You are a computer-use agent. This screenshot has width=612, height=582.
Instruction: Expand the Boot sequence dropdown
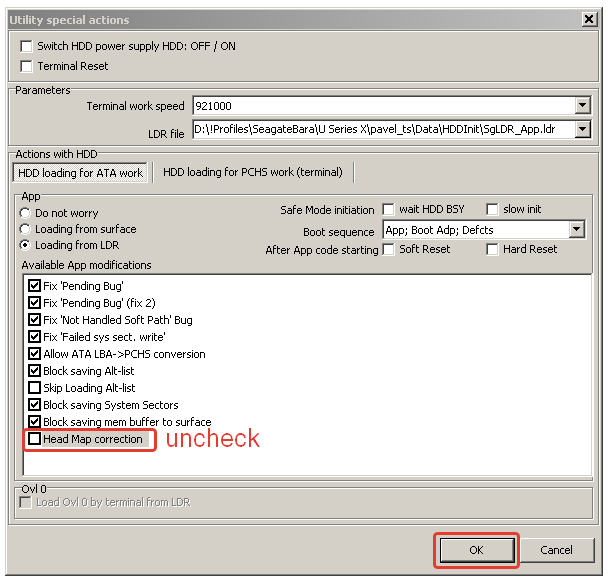pyautogui.click(x=576, y=230)
